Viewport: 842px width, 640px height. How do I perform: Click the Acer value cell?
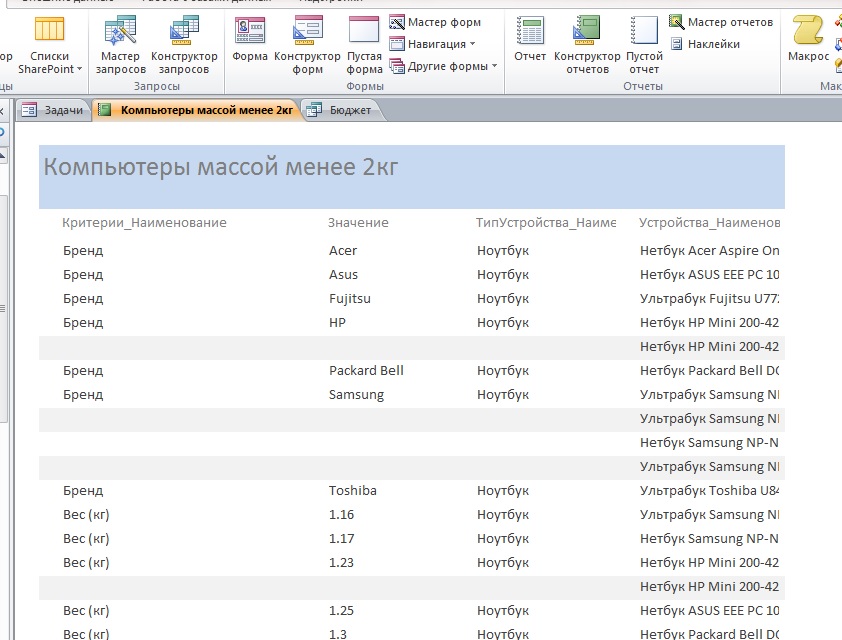click(343, 251)
